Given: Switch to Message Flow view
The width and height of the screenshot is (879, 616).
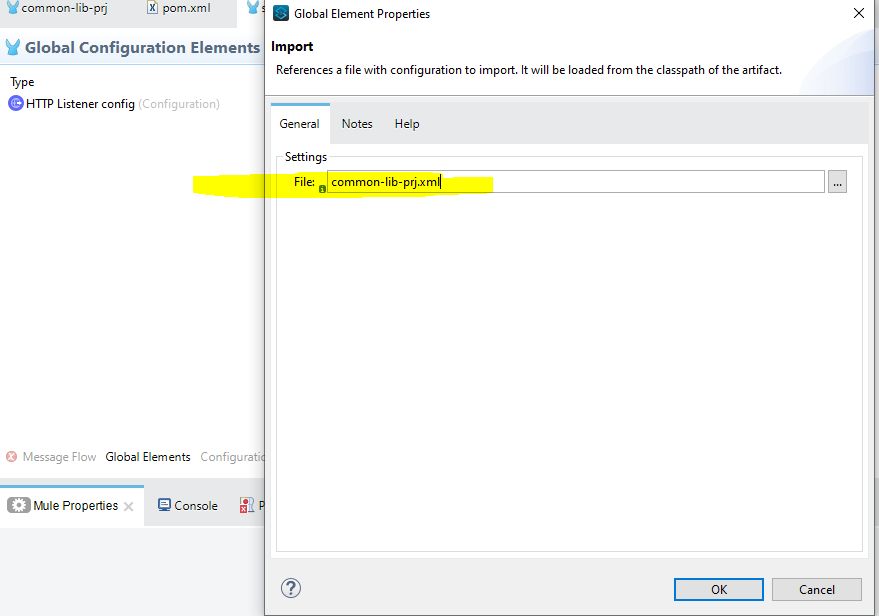Looking at the screenshot, I should point(59,457).
